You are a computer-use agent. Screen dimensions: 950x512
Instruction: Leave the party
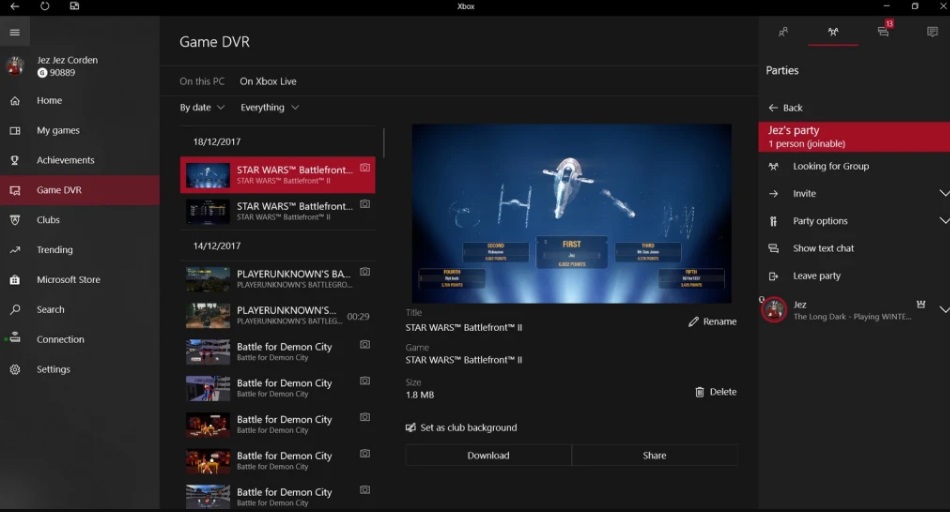854,276
